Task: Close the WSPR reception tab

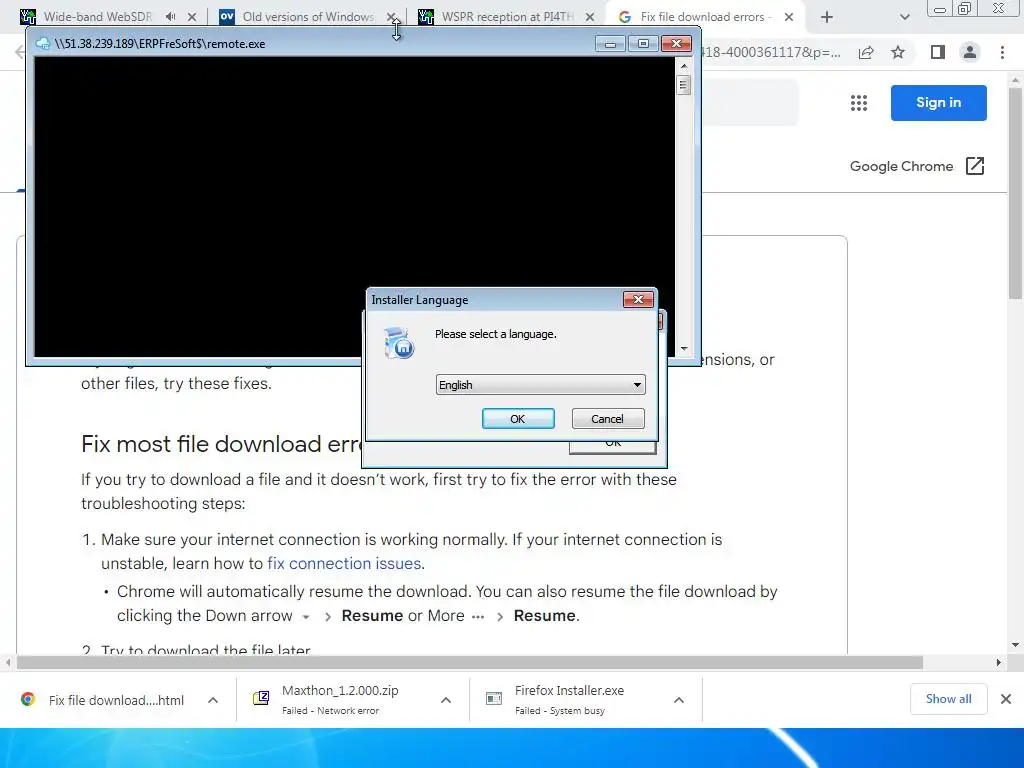Action: (x=590, y=17)
